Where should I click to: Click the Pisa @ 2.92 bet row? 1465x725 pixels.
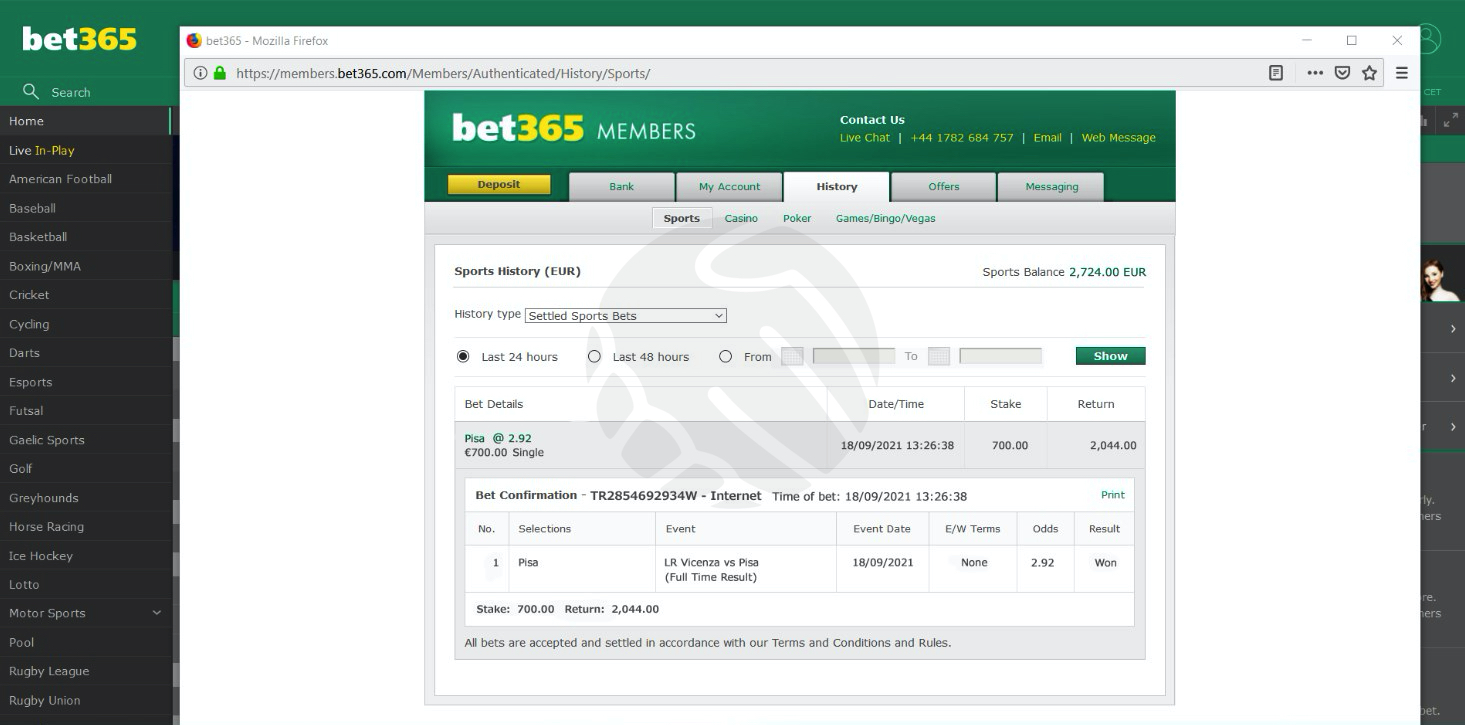point(799,445)
